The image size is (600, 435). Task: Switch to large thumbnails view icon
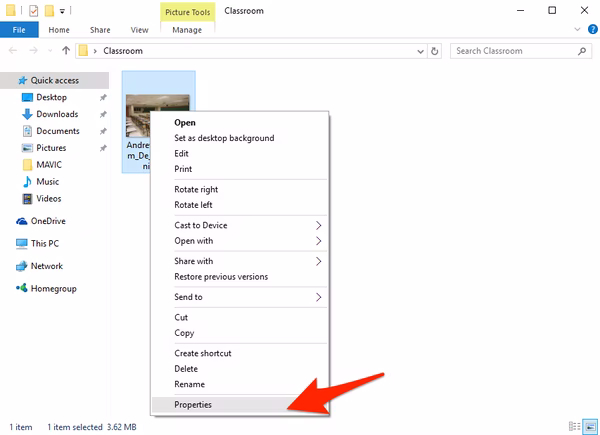tap(588, 427)
